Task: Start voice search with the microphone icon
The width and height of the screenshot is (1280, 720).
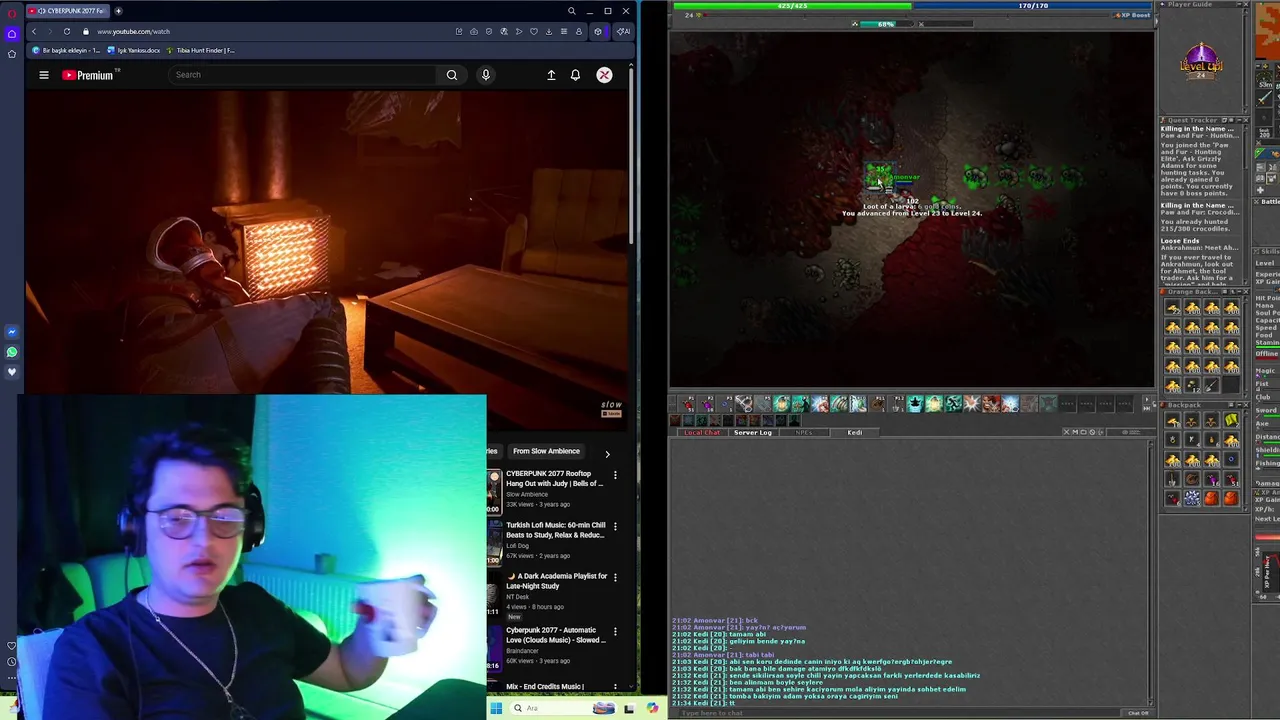Action: point(485,75)
